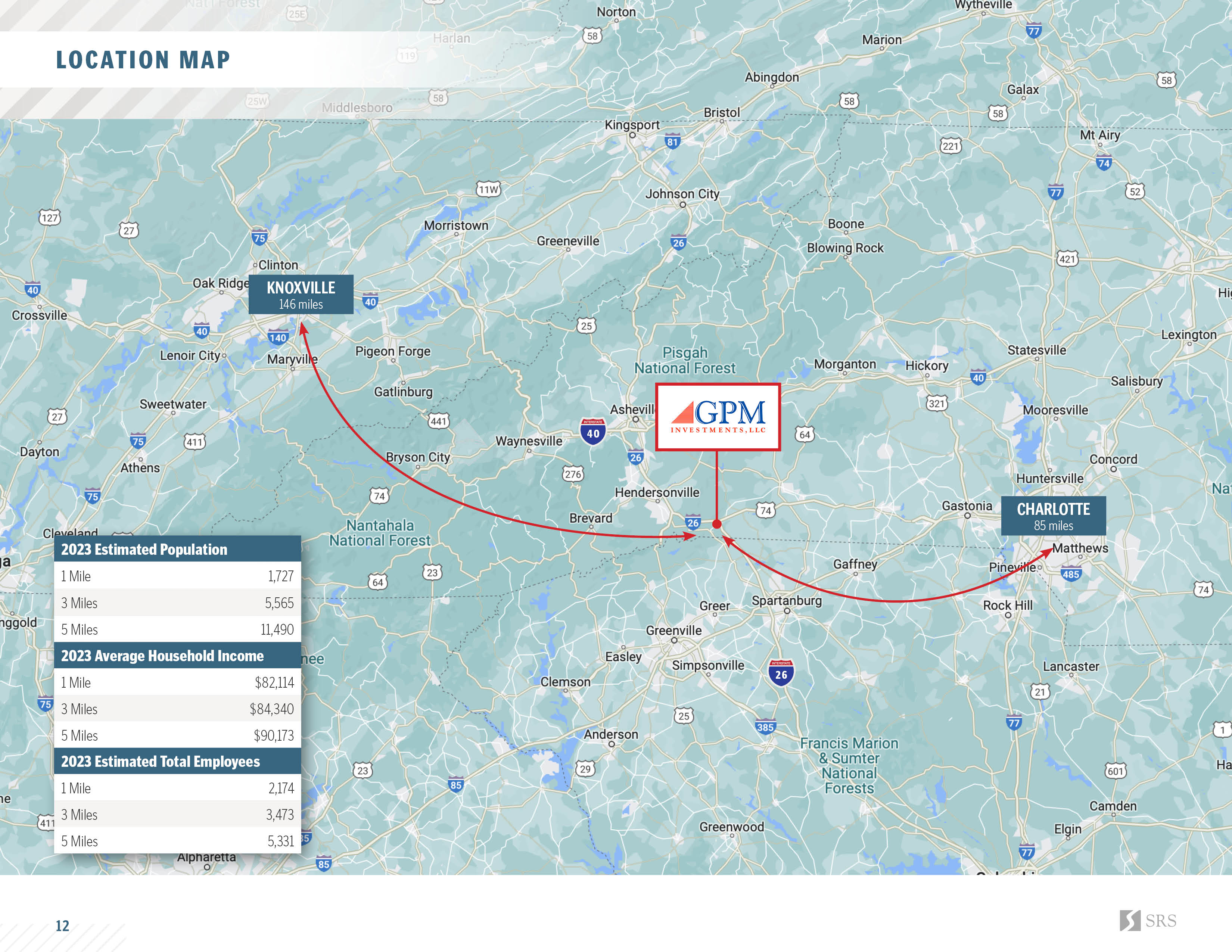The width and height of the screenshot is (1232, 952).
Task: Select the US 52 route shield
Action: [1135, 191]
